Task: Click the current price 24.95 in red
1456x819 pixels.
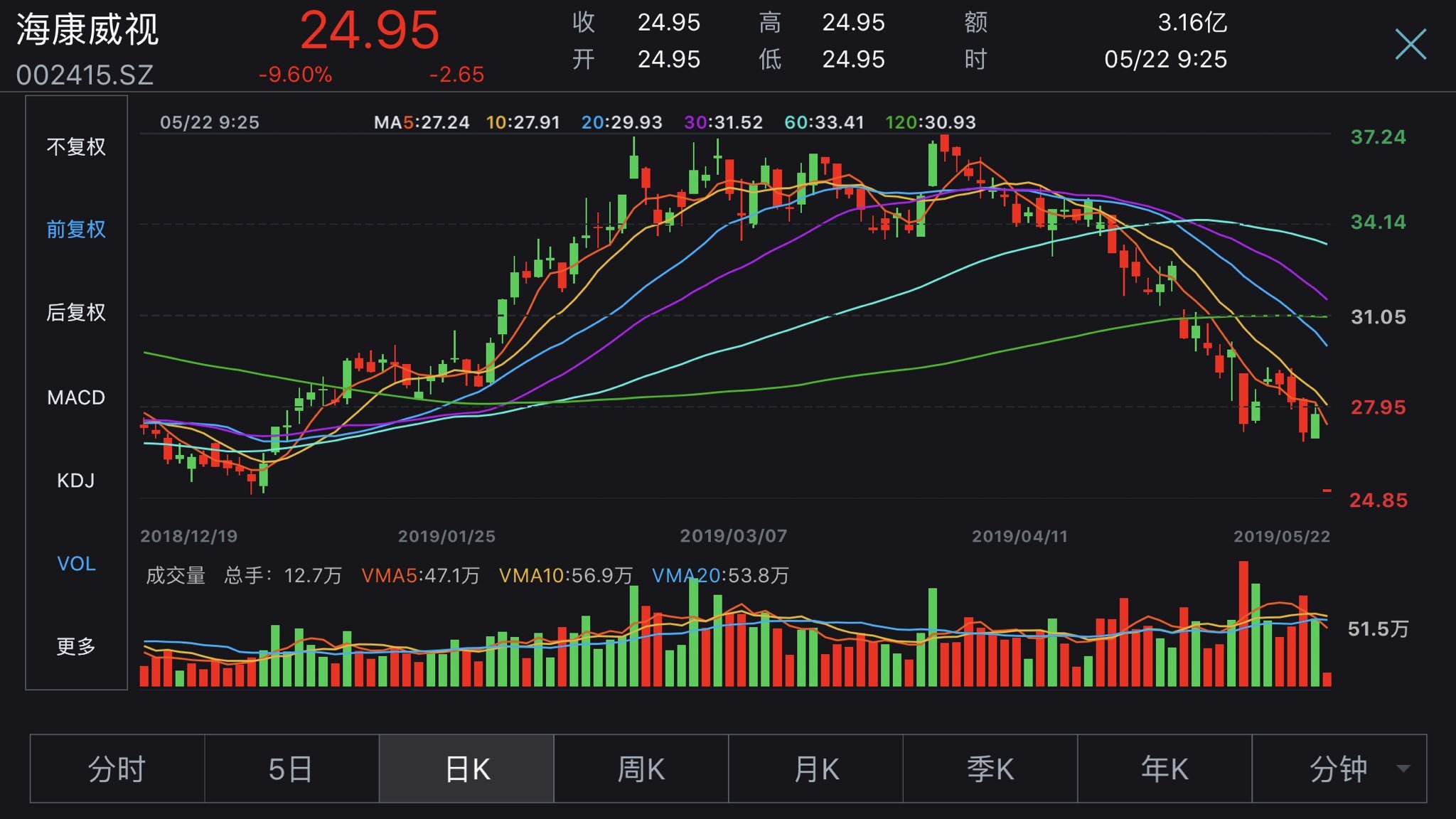Action: point(370,31)
